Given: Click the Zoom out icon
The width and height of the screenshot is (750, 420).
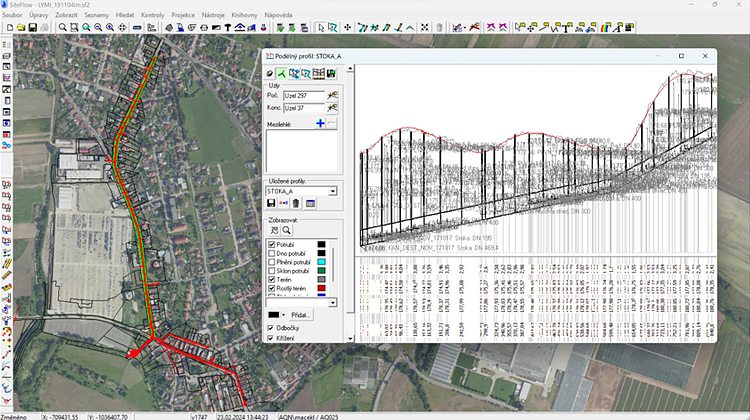Looking at the screenshot, I should click(x=98, y=28).
